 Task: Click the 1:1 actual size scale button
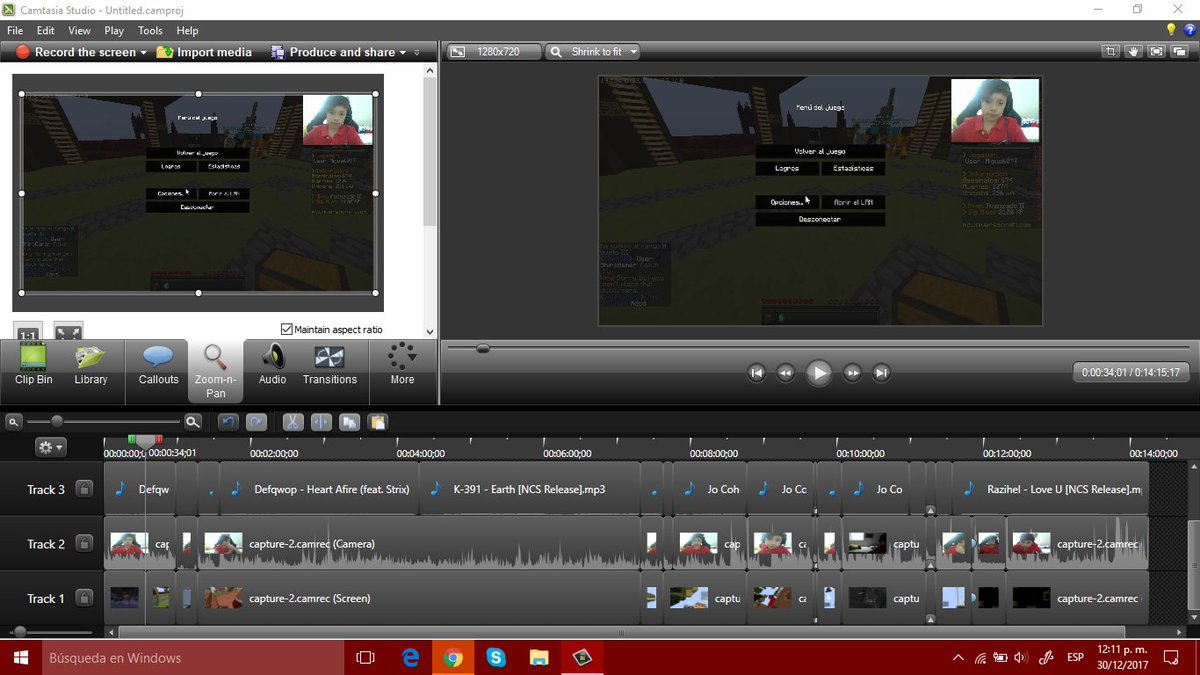tap(28, 332)
